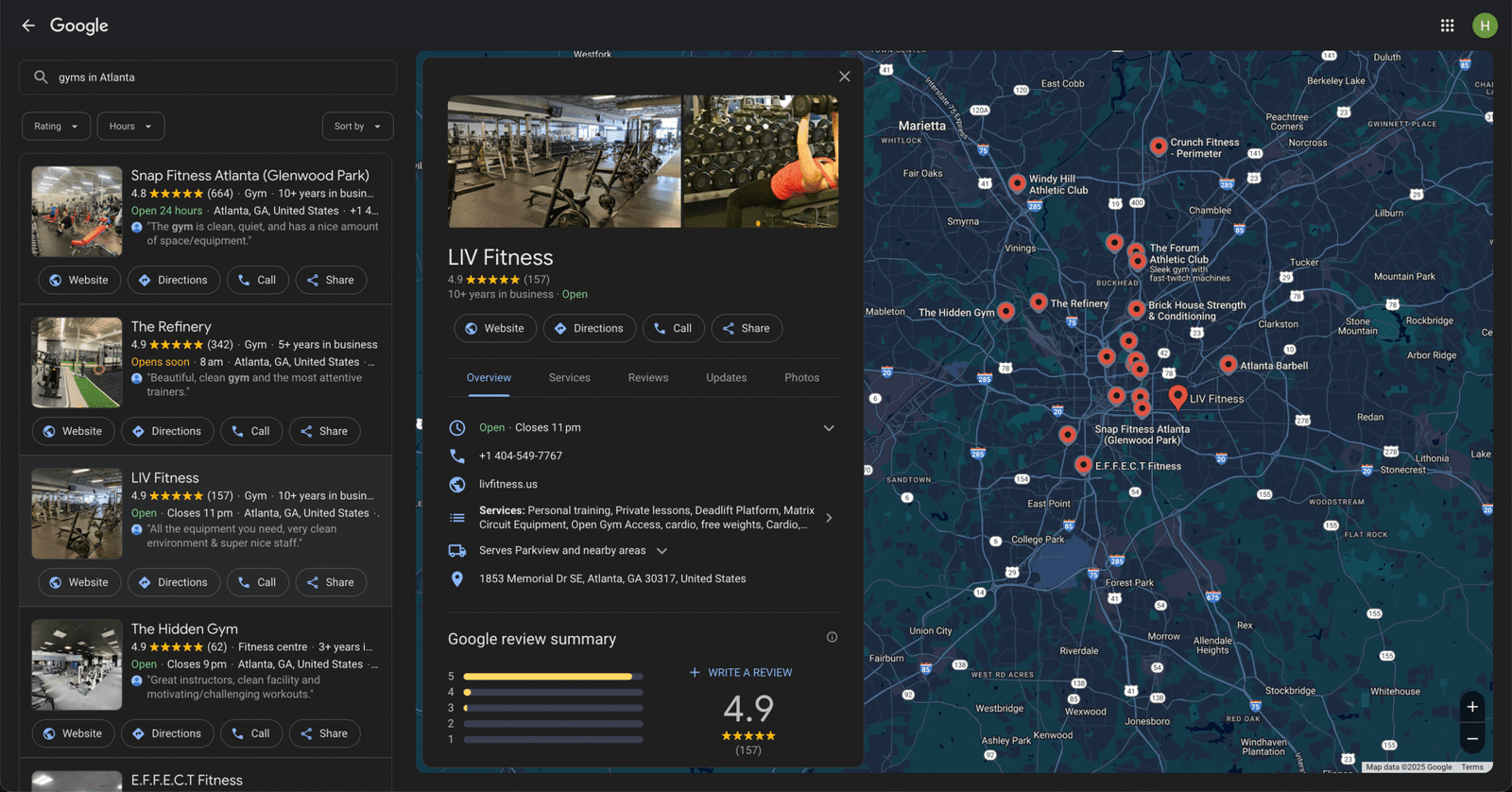Open Website for Snap Fitness Atlanta

pos(79,280)
